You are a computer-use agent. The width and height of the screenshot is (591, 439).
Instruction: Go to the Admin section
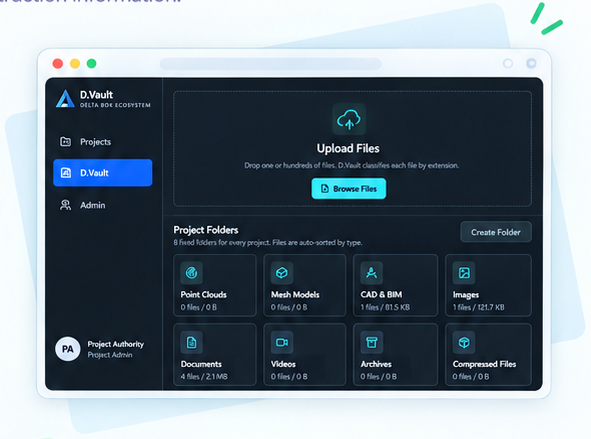pyautogui.click(x=103, y=205)
